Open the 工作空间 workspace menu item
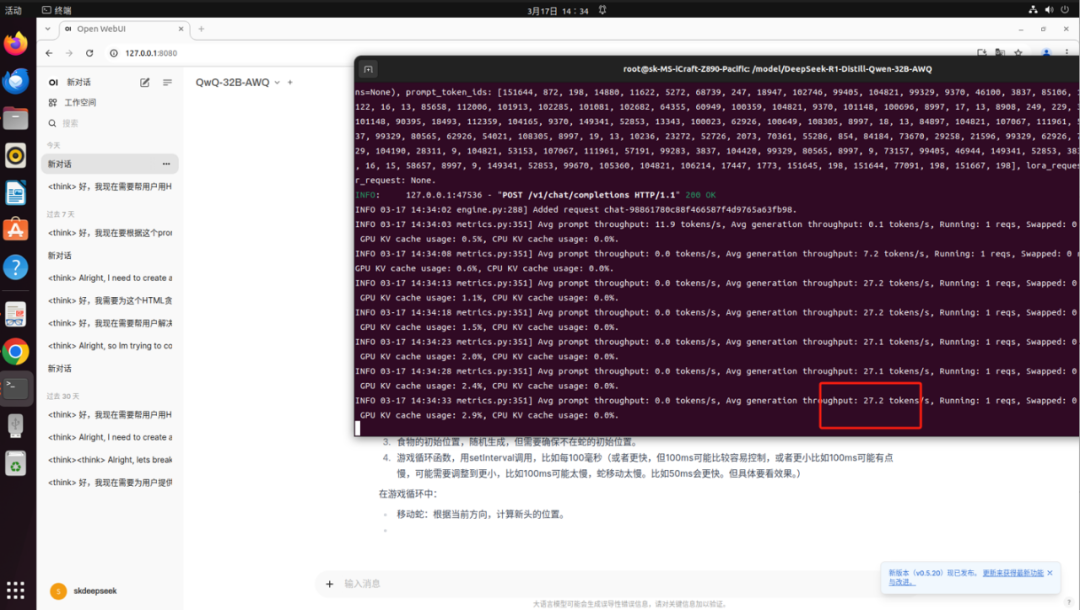Viewport: 1080px width, 610px height. click(x=80, y=103)
